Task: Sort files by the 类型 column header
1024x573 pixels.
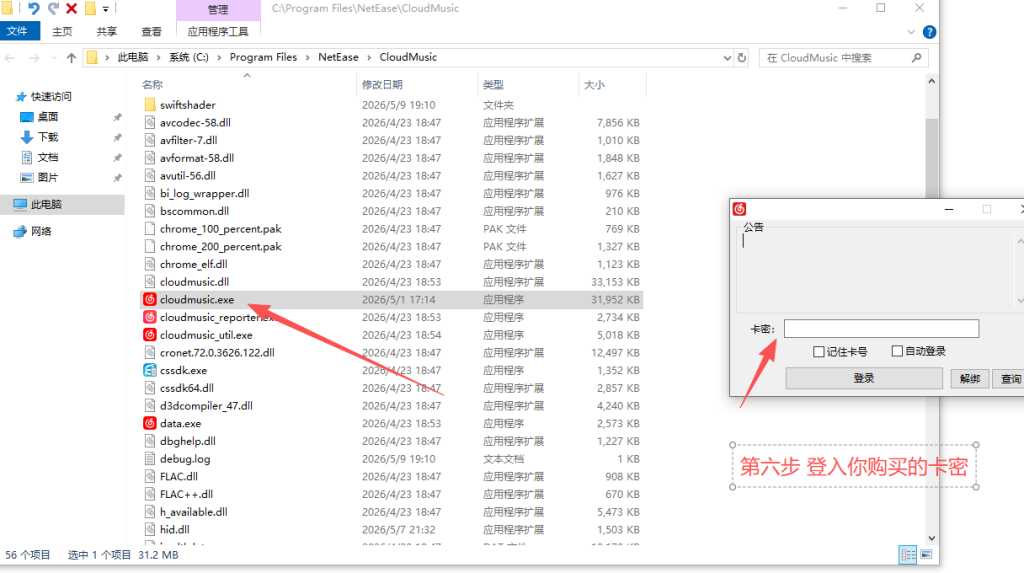Action: 493,84
